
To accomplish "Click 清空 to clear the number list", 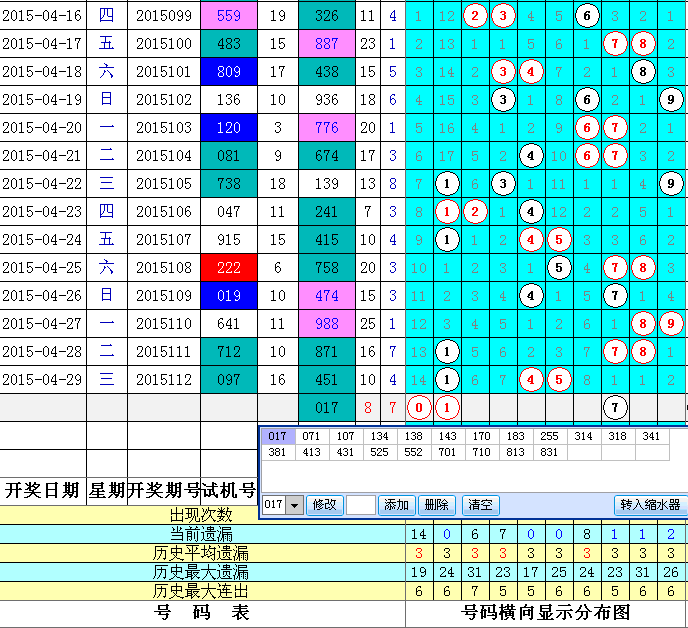I will pos(479,505).
